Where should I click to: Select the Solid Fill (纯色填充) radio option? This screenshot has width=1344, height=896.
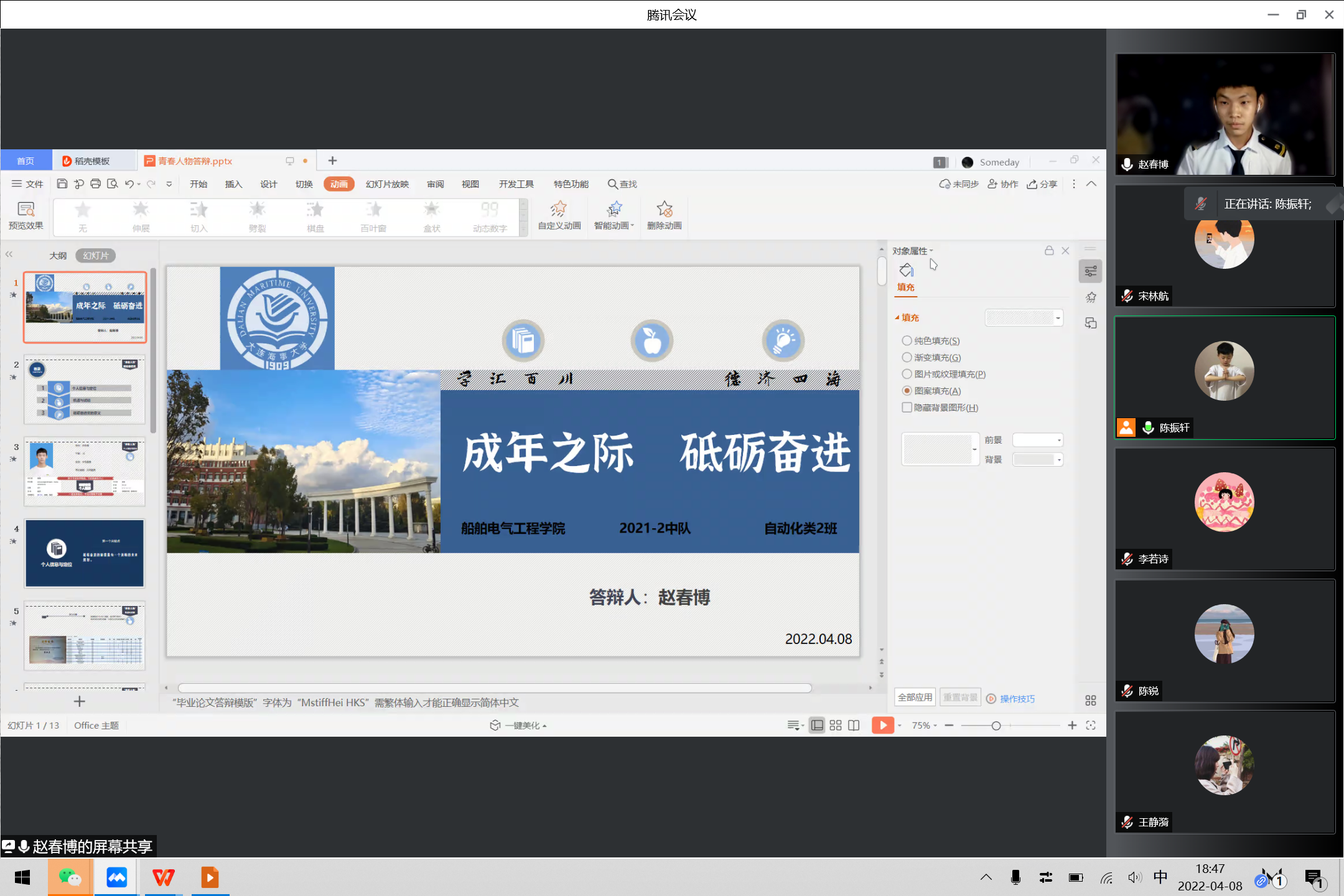click(907, 341)
